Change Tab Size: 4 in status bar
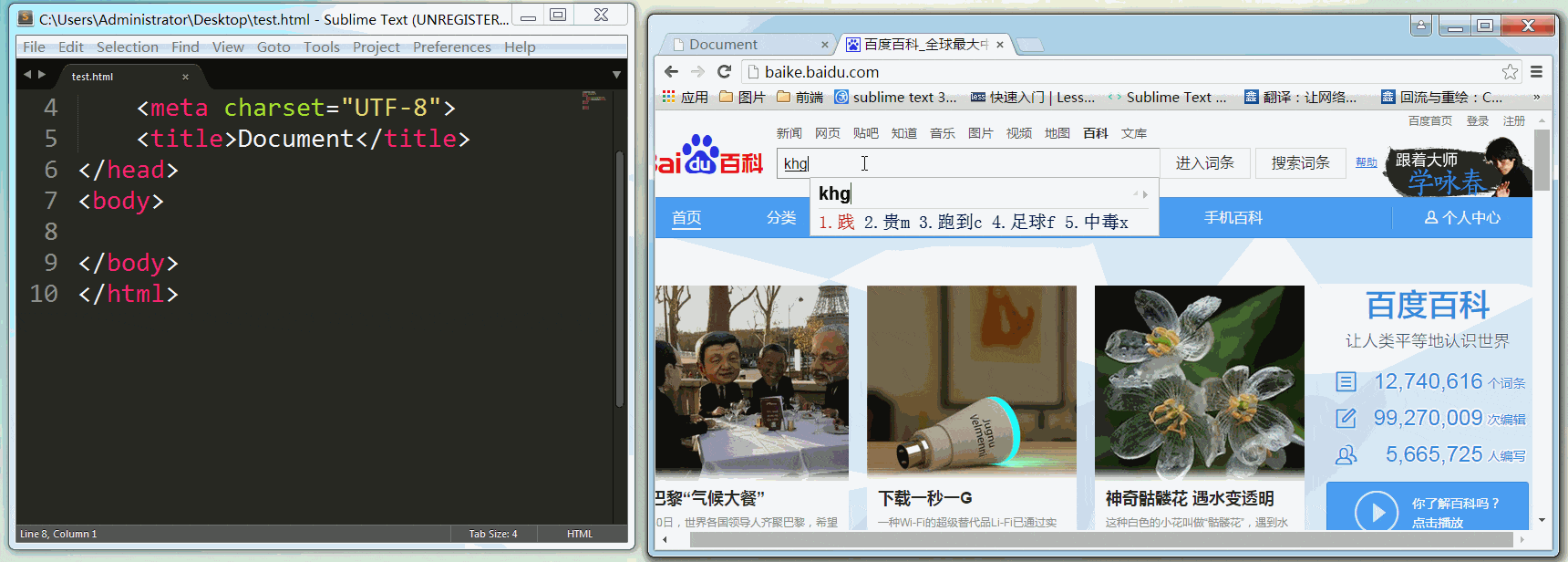The image size is (1568, 562). point(493,534)
